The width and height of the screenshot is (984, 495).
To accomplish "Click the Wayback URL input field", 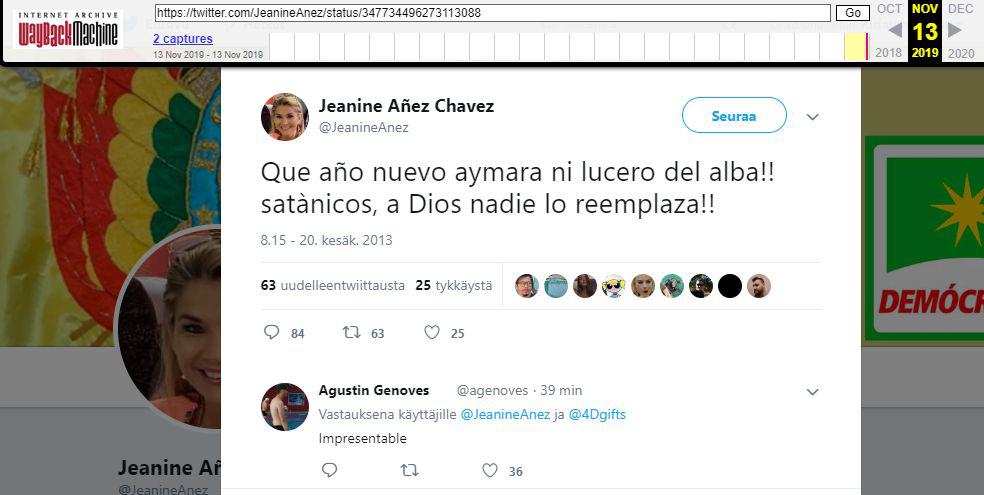I will point(493,13).
